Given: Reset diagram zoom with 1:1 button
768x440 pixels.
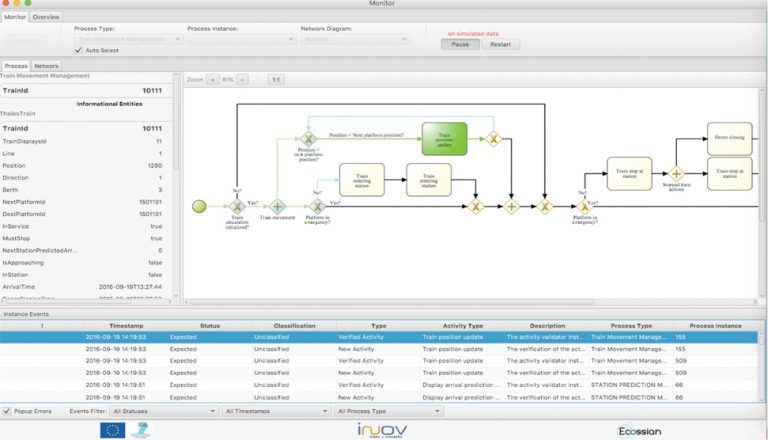Looking at the screenshot, I should 275,79.
